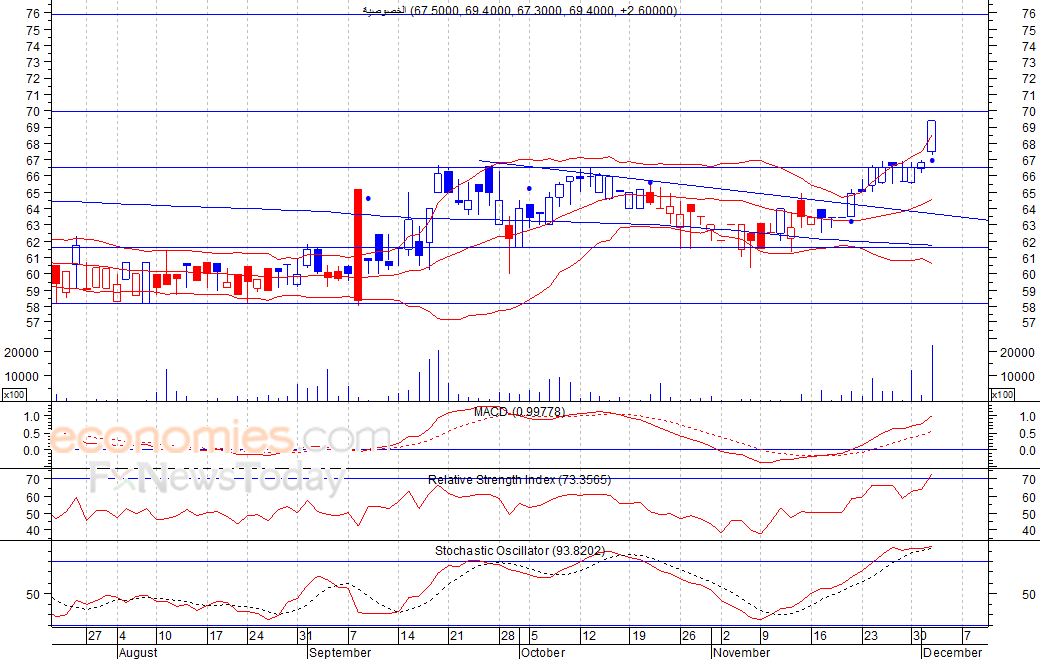Click the x100 volume multiplier box on left
1040x659 pixels.
coord(15,394)
